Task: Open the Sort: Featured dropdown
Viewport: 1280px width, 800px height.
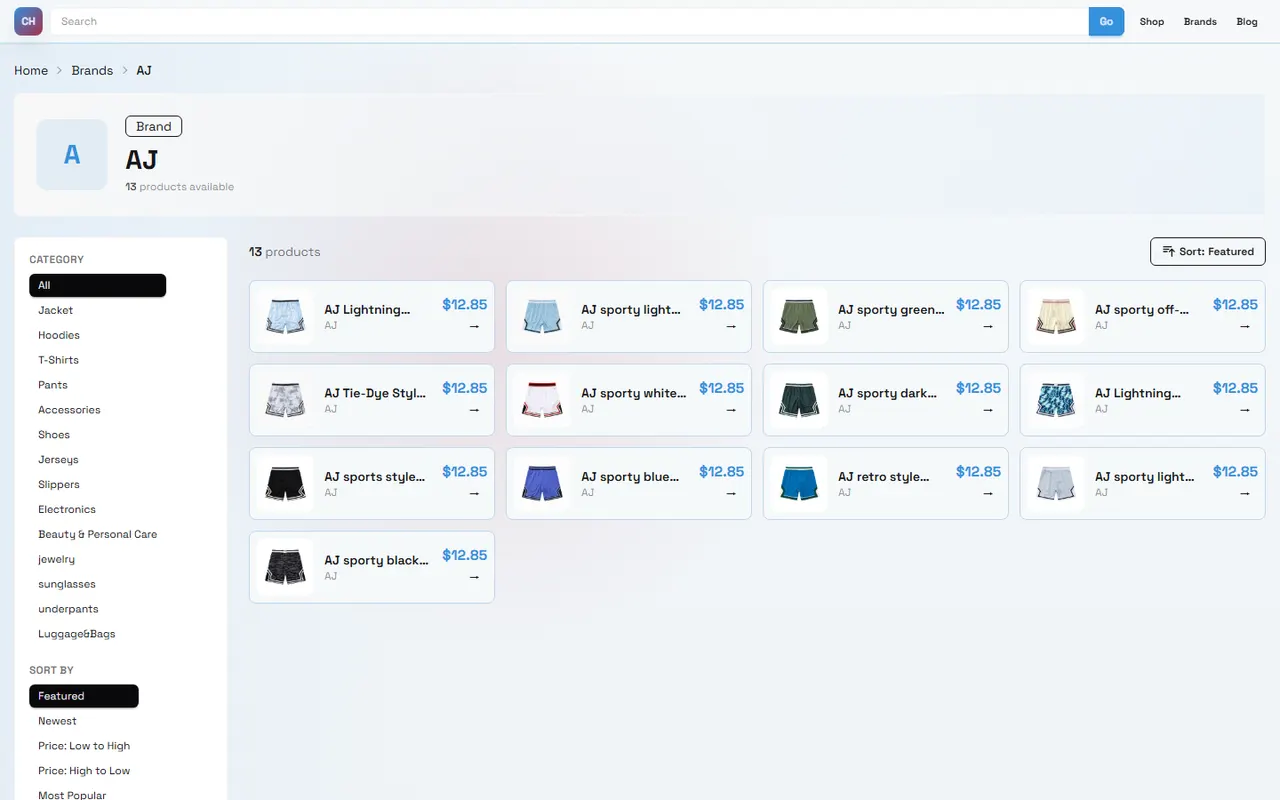Action: click(1208, 251)
